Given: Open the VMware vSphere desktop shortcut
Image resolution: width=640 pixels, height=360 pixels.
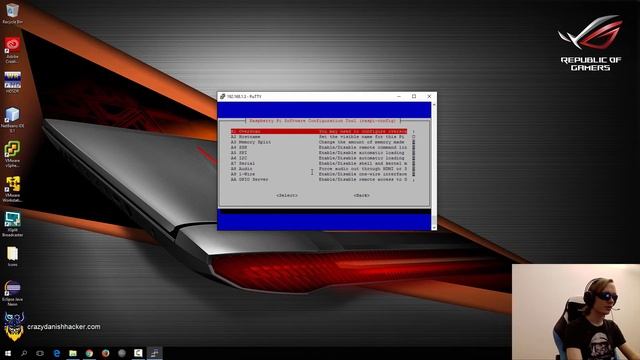Looking at the screenshot, I should [x=12, y=154].
